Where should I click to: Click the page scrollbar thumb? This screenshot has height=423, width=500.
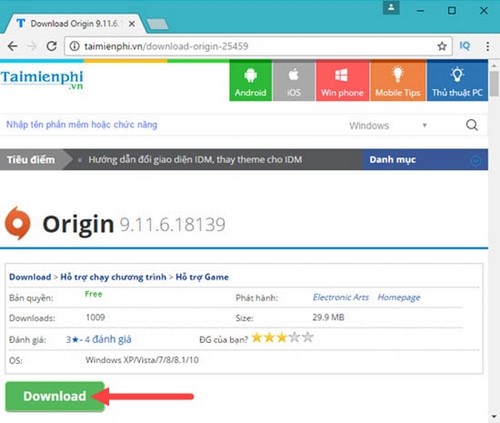(x=494, y=84)
